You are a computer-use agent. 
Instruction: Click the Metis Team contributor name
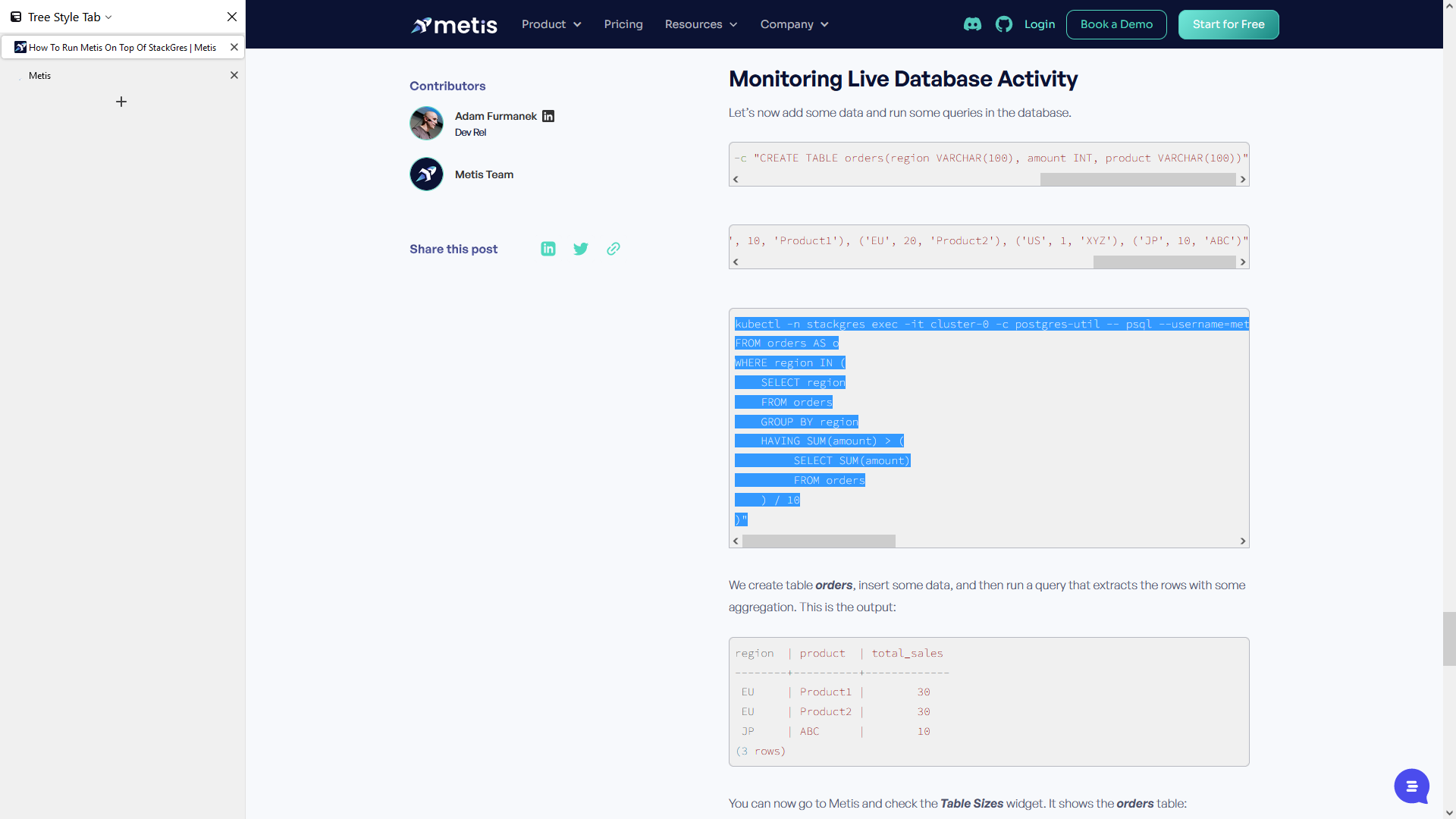pos(484,174)
